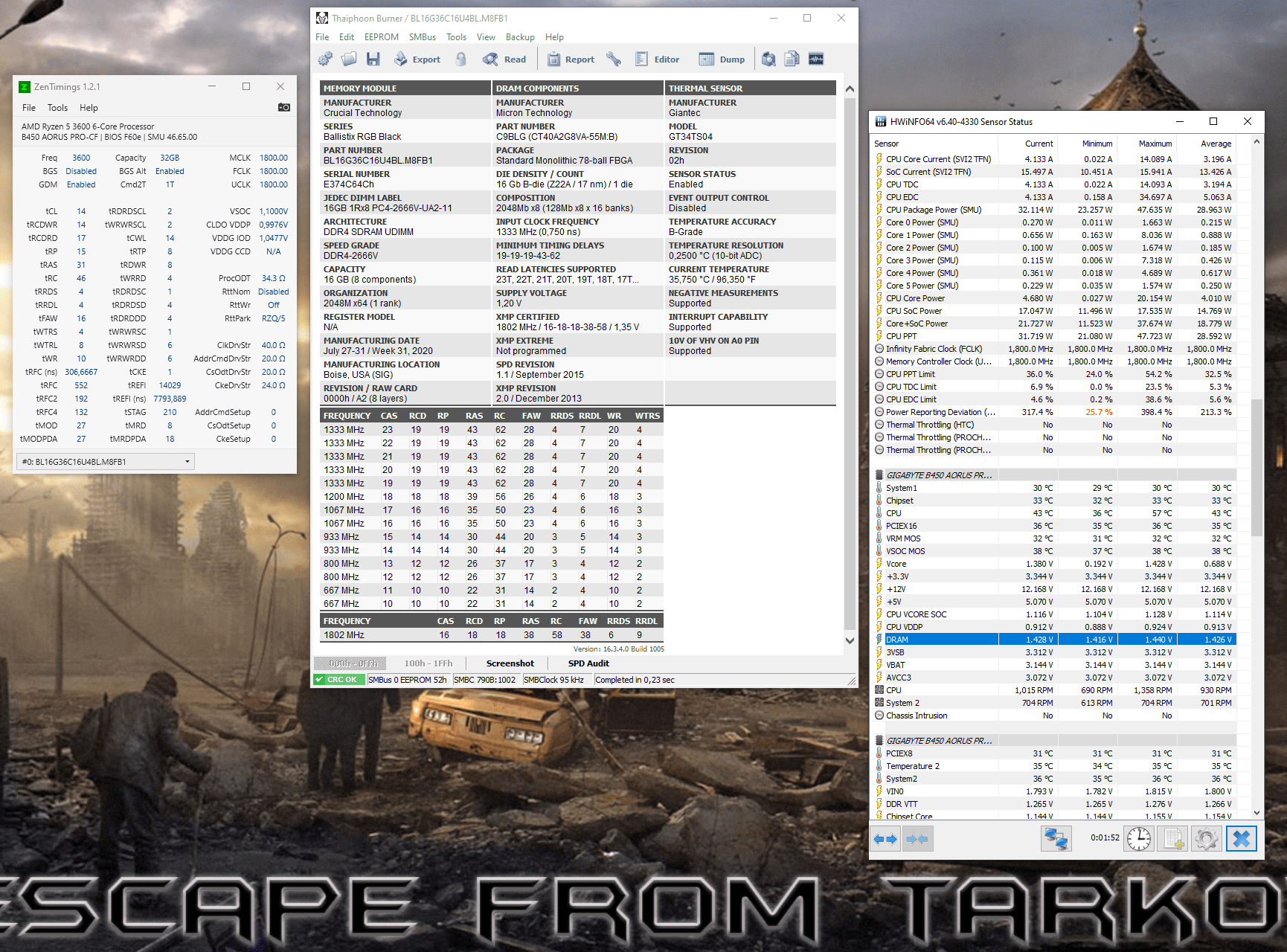The height and width of the screenshot is (952, 1287).
Task: Click the copy documents icon in Thaiphoon toolbar
Action: pyautogui.click(x=792, y=59)
